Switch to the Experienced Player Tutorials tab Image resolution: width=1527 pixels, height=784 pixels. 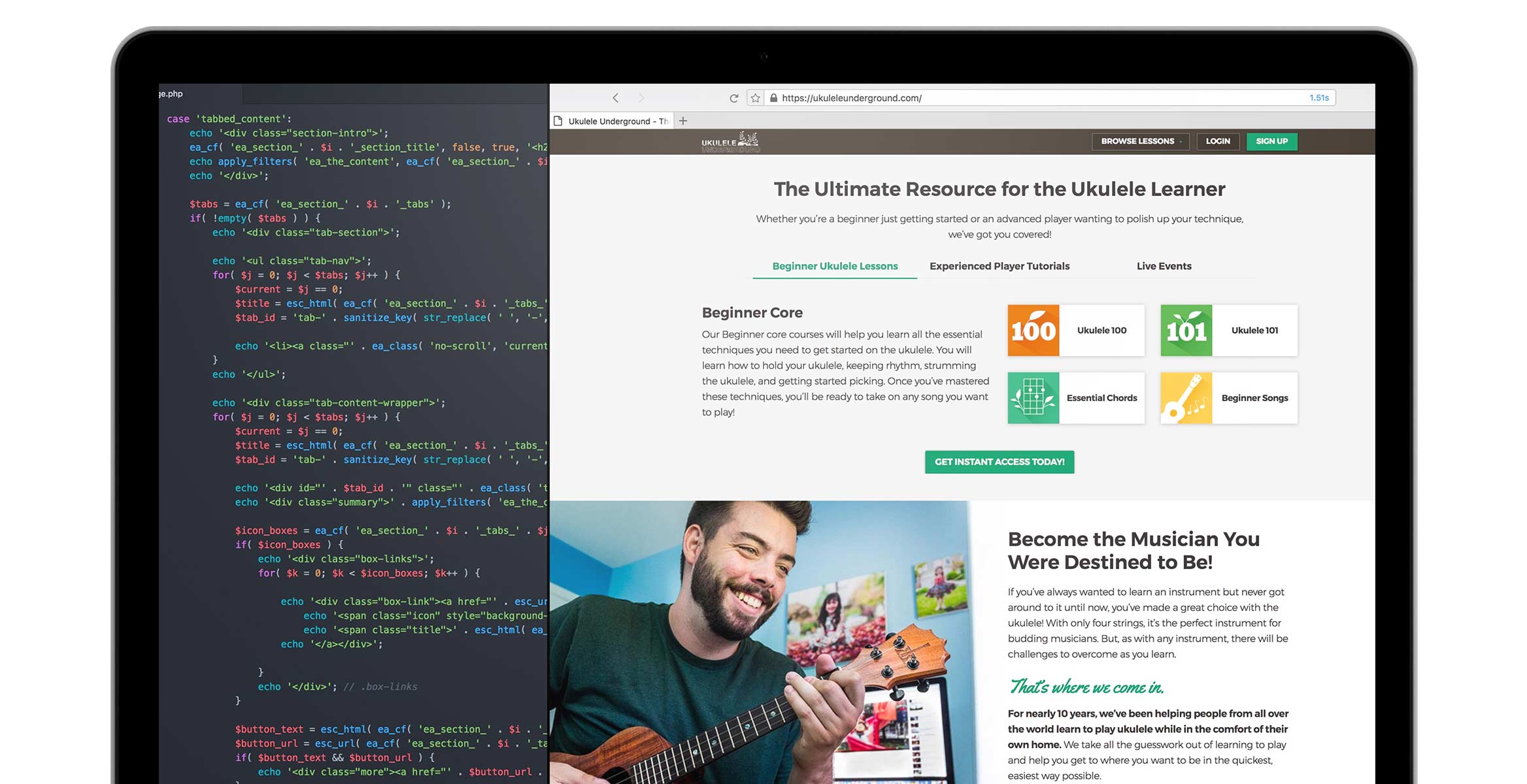pos(999,266)
